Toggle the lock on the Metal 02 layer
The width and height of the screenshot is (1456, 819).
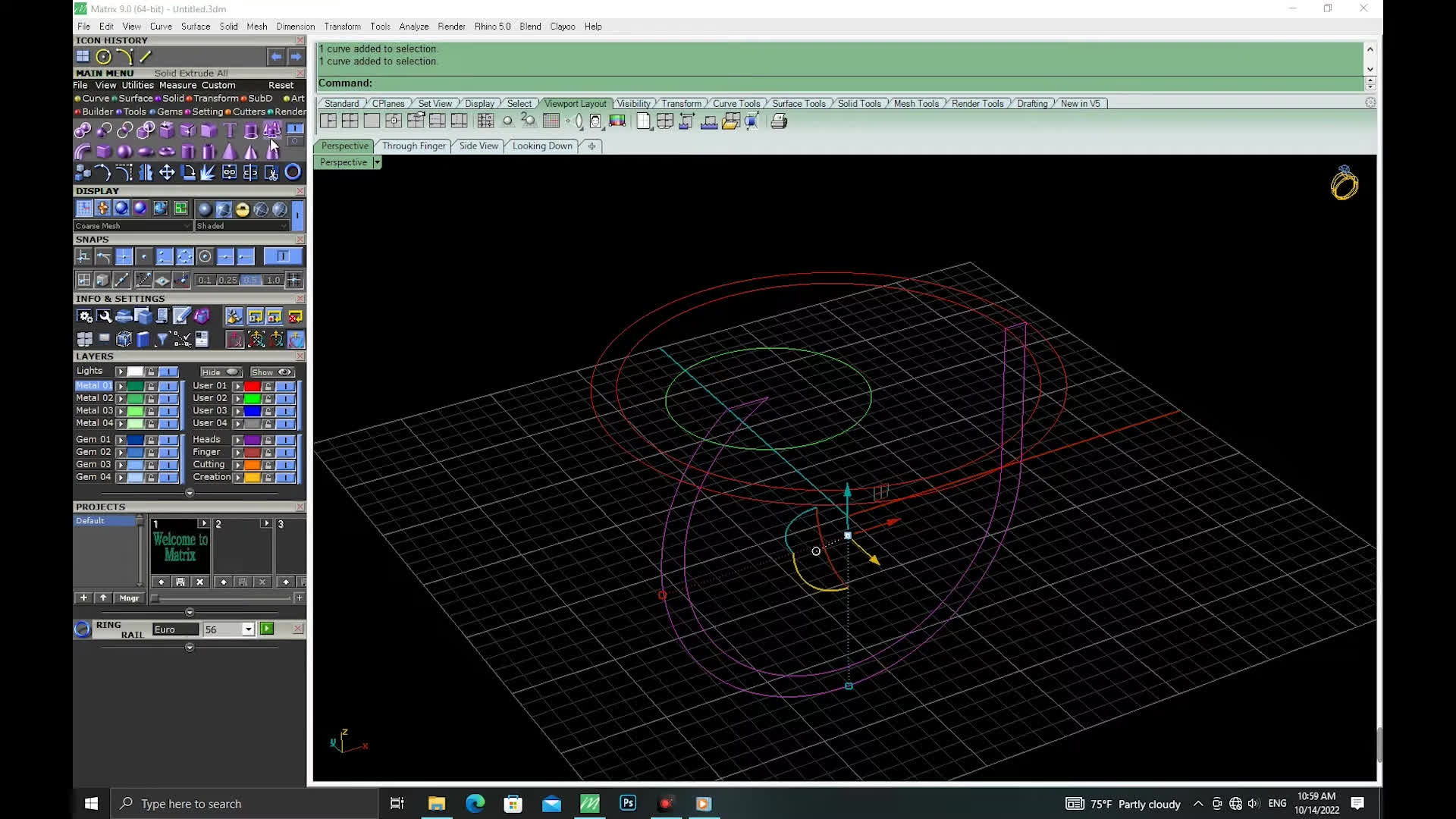coord(151,398)
